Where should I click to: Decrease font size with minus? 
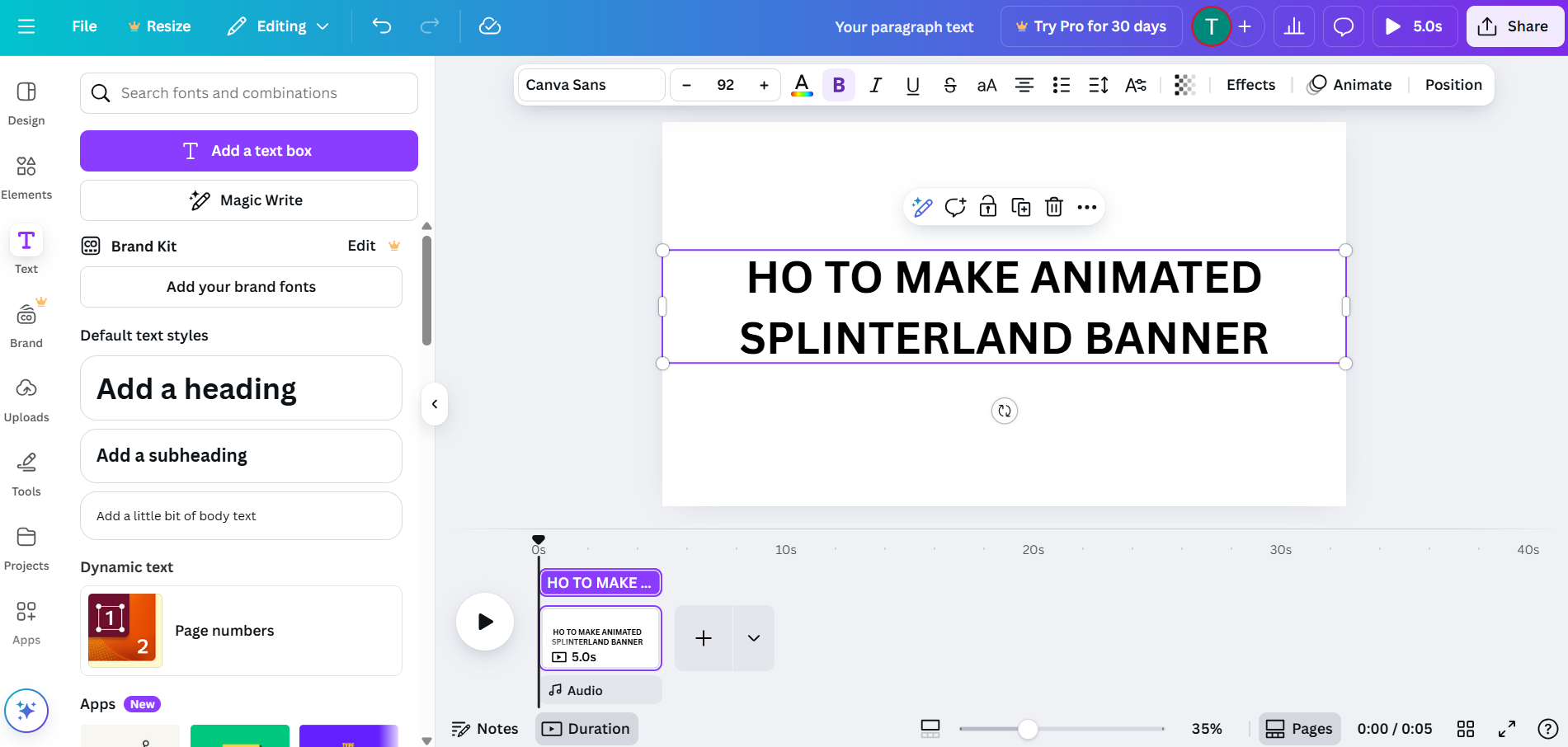tap(686, 85)
